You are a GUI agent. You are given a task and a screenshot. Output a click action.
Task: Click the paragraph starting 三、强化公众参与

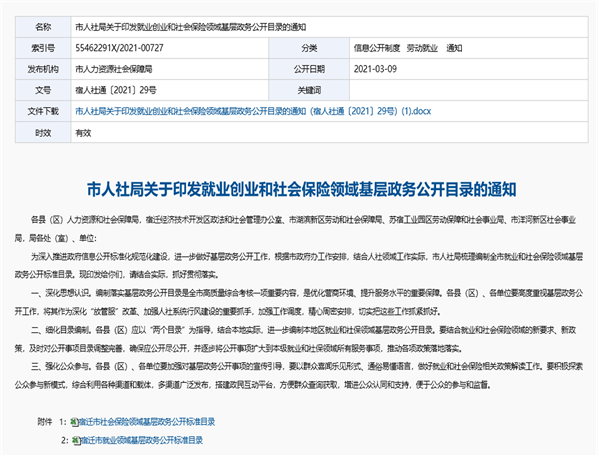(x=299, y=376)
